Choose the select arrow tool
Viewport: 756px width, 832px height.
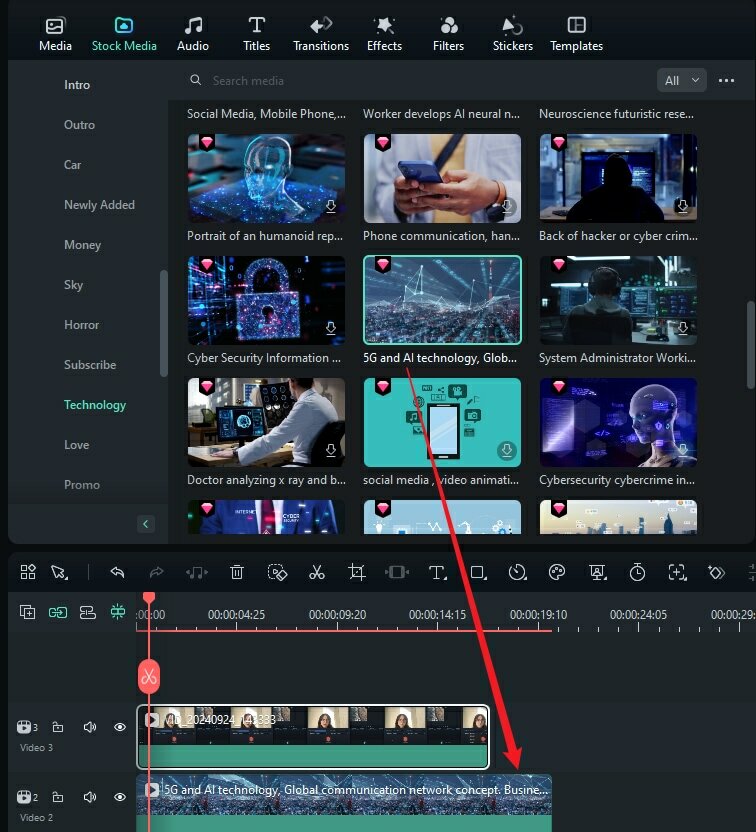pyautogui.click(x=59, y=572)
